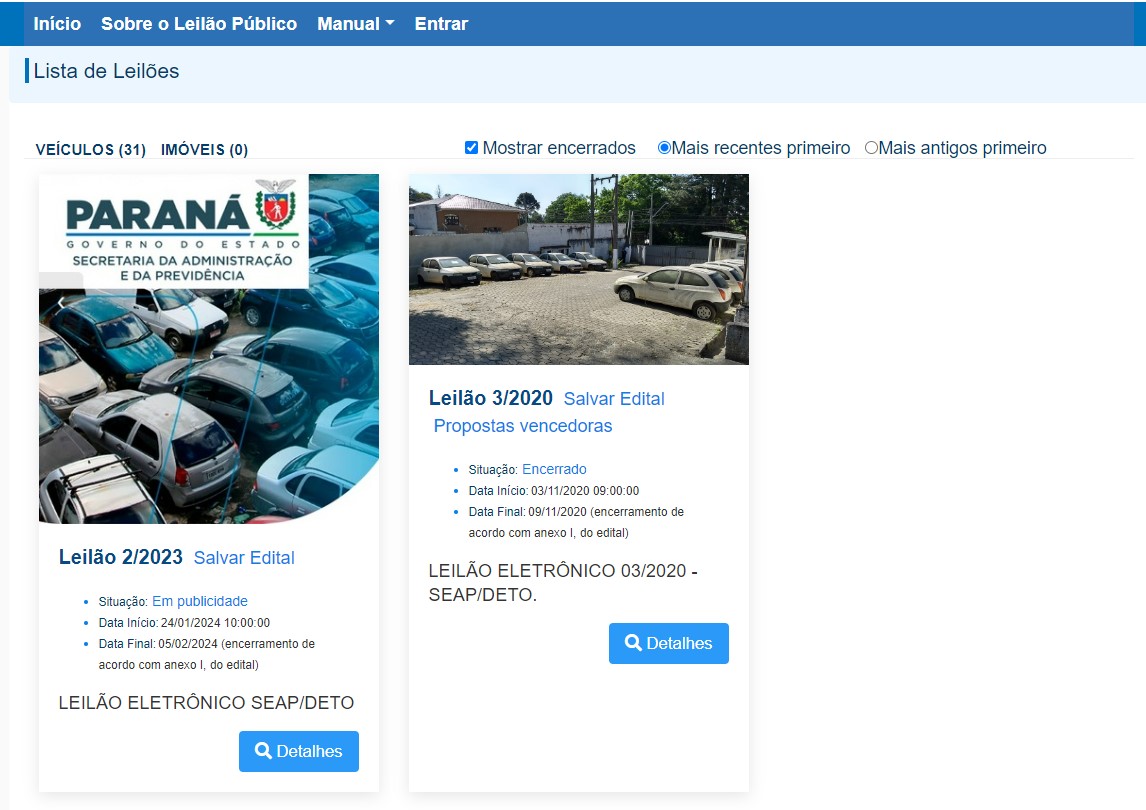
Task: Select Mais recentes primeiro radio option
Action: pyautogui.click(x=664, y=148)
